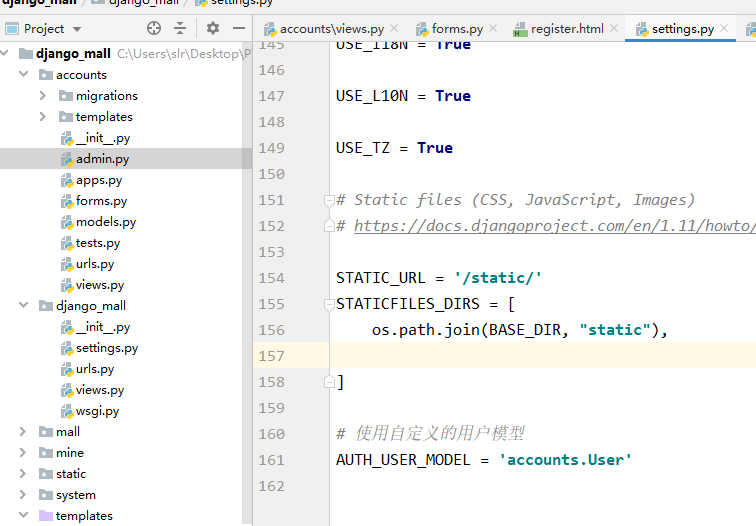
Task: Click the mall folder icon
Action: 46,432
